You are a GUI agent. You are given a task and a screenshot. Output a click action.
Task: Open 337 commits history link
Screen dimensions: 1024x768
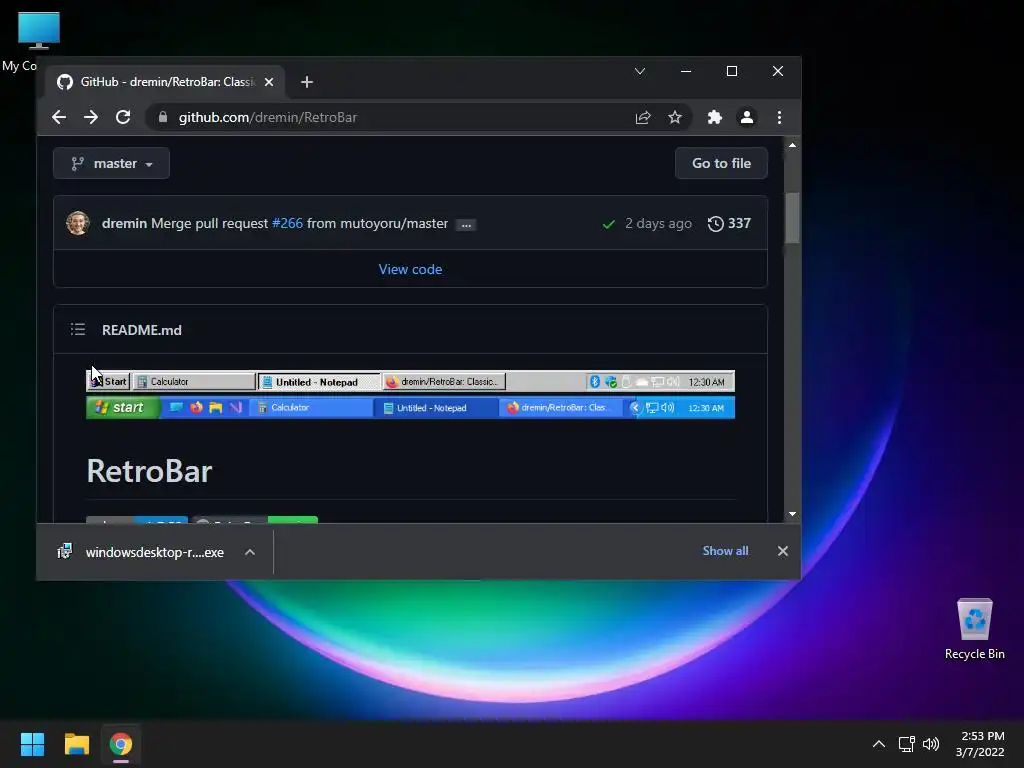tap(729, 223)
